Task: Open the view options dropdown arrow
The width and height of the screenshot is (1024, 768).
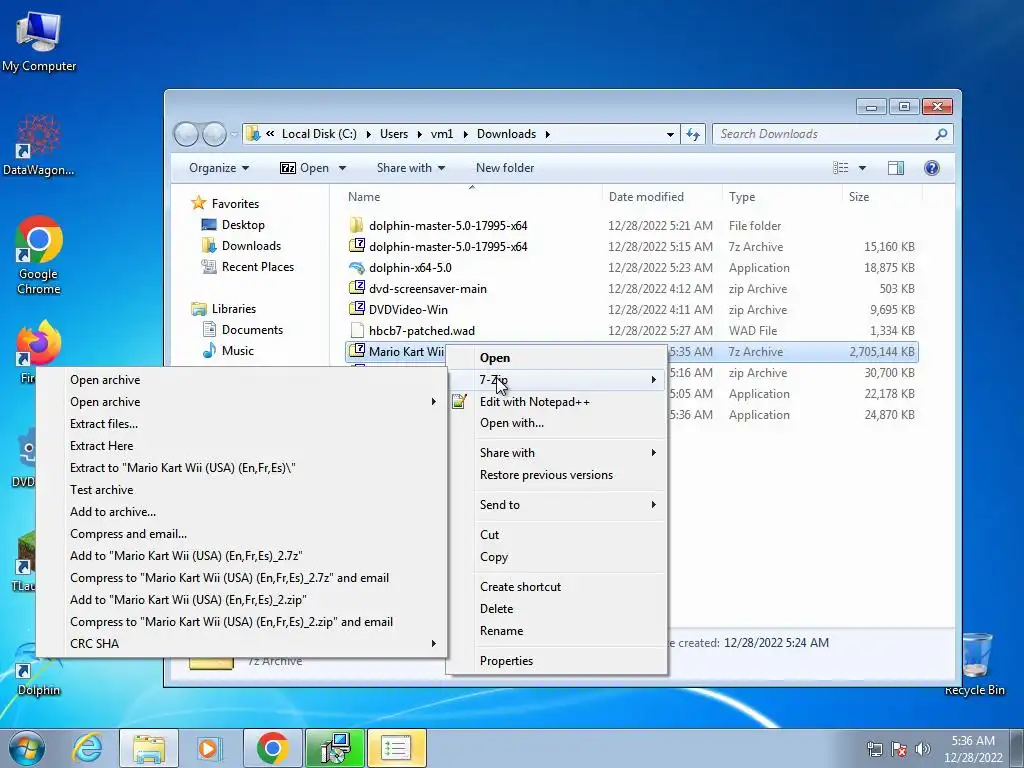Action: click(x=862, y=168)
